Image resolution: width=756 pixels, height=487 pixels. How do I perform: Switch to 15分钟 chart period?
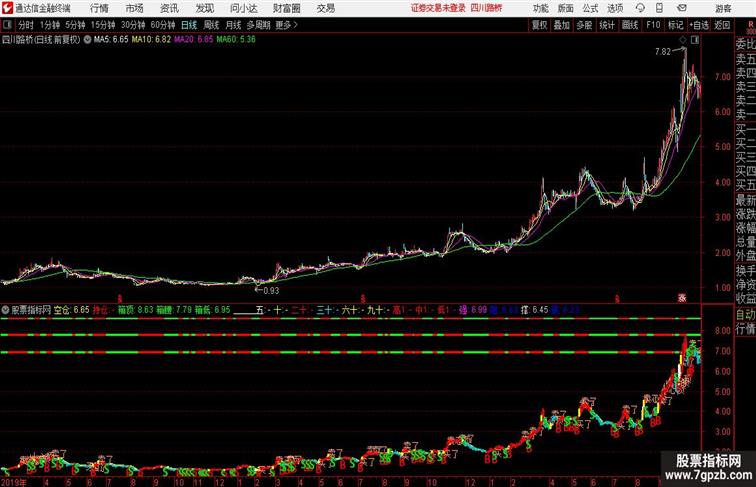103,25
